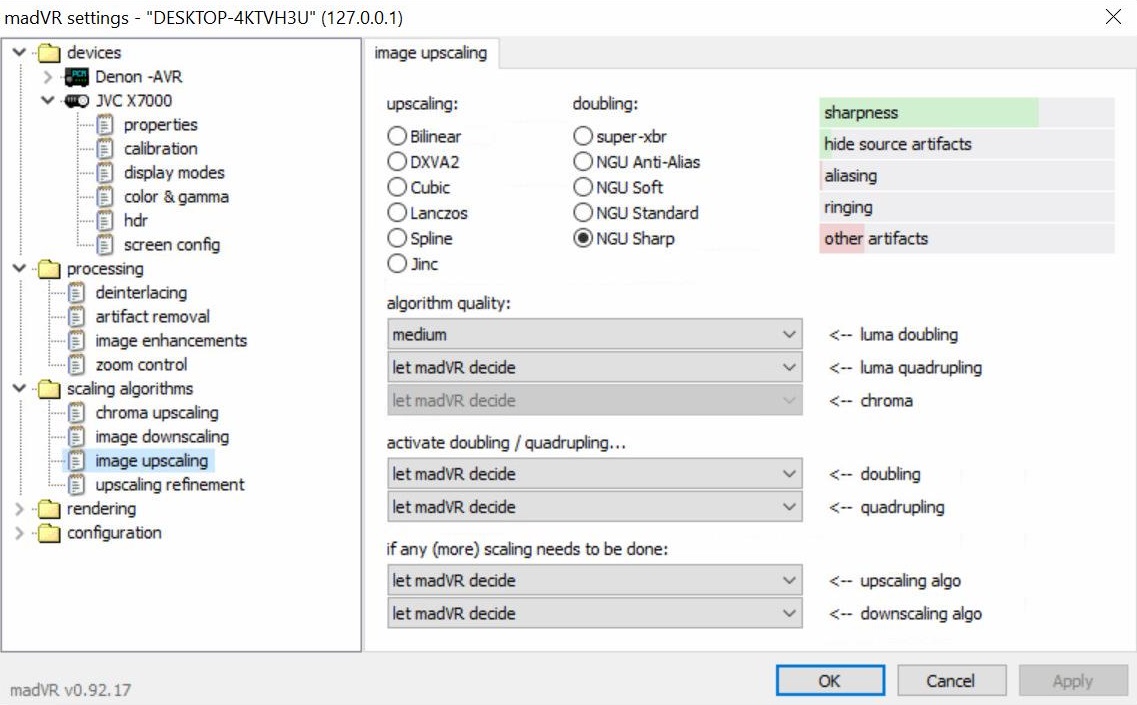Open the luma quadrupling quality dropdown
1137x705 pixels.
click(x=595, y=368)
